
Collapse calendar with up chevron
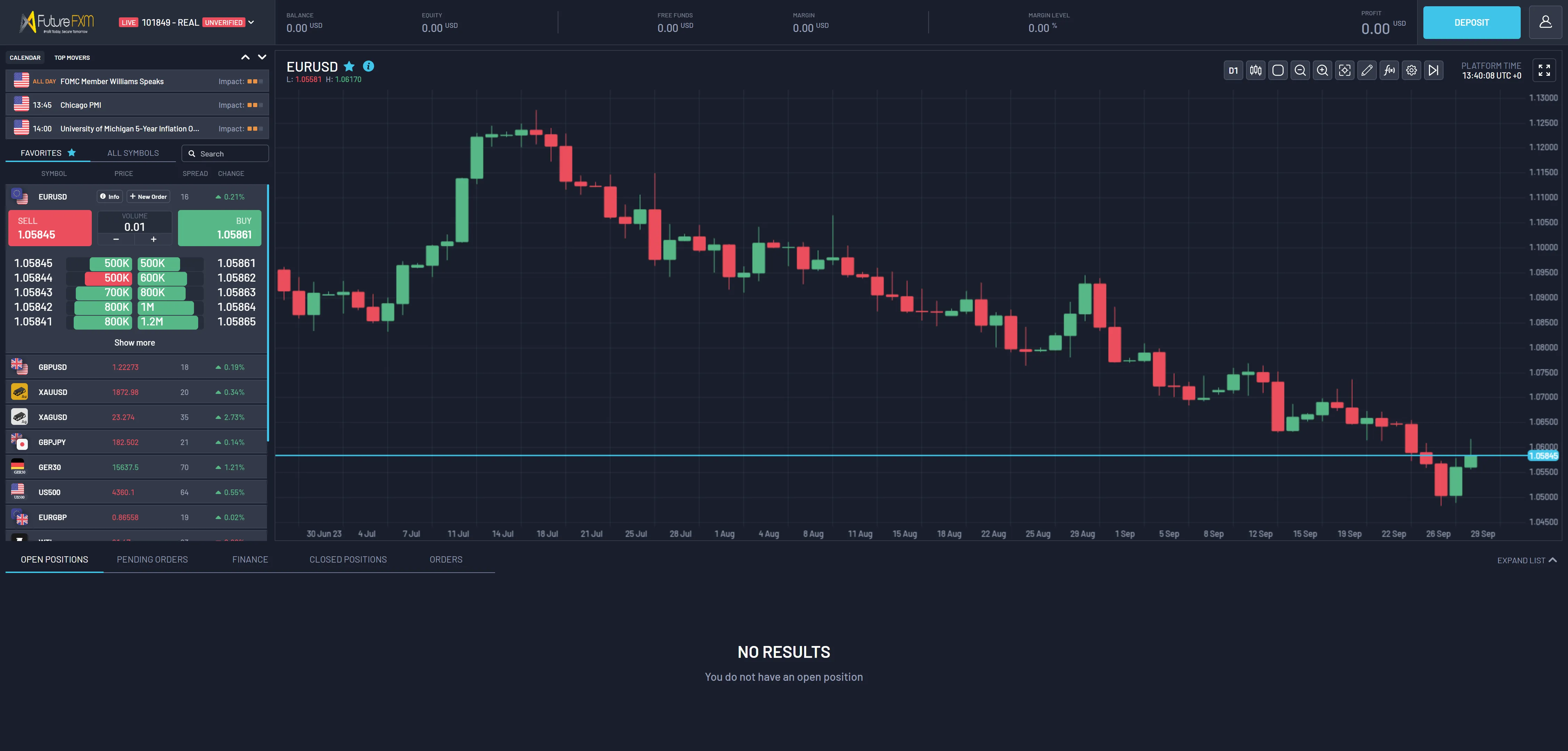point(245,57)
